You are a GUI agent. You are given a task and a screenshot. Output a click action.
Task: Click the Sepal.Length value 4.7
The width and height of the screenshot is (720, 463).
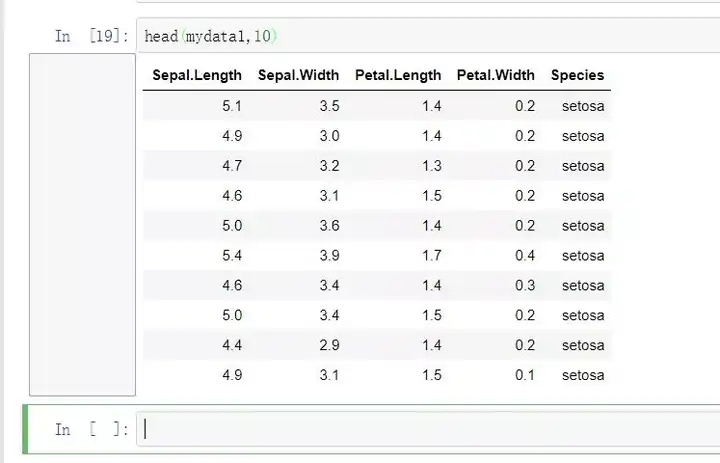[x=231, y=166]
